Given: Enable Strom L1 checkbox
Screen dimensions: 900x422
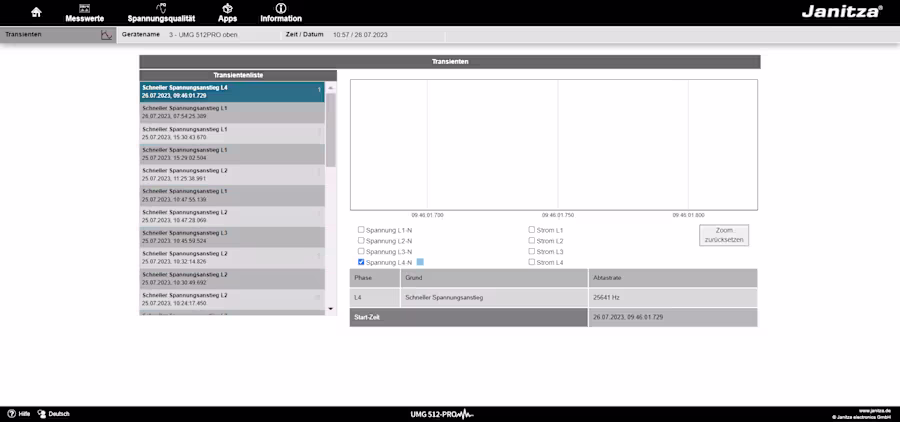Looking at the screenshot, I should [x=532, y=230].
